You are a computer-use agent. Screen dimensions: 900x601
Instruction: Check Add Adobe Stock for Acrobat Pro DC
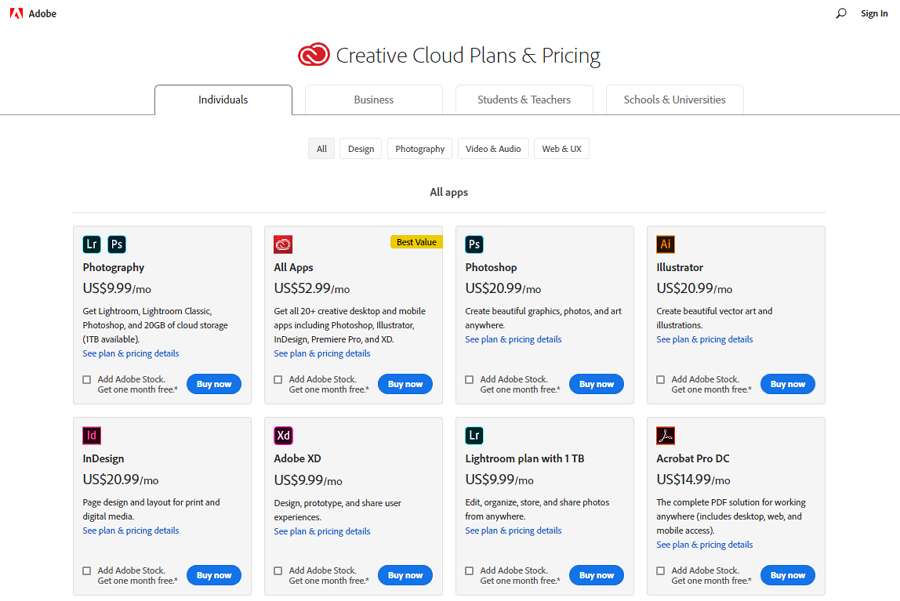(661, 571)
